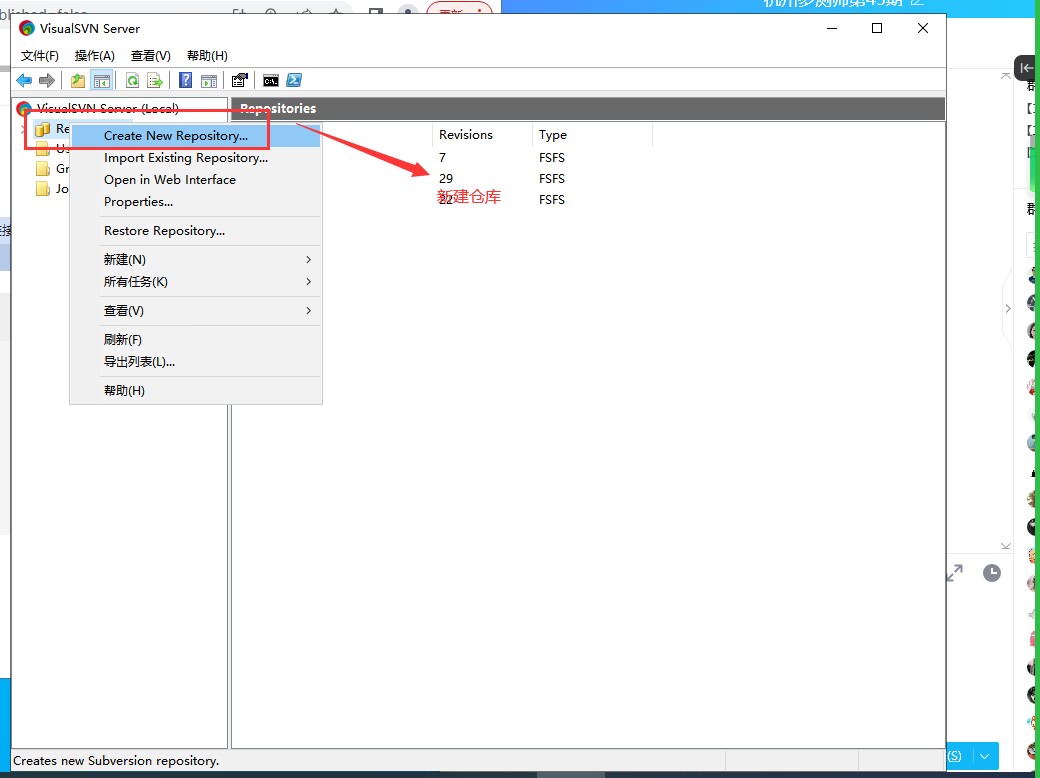Open the 文件(F) menu
The height and width of the screenshot is (778, 1040).
40,56
